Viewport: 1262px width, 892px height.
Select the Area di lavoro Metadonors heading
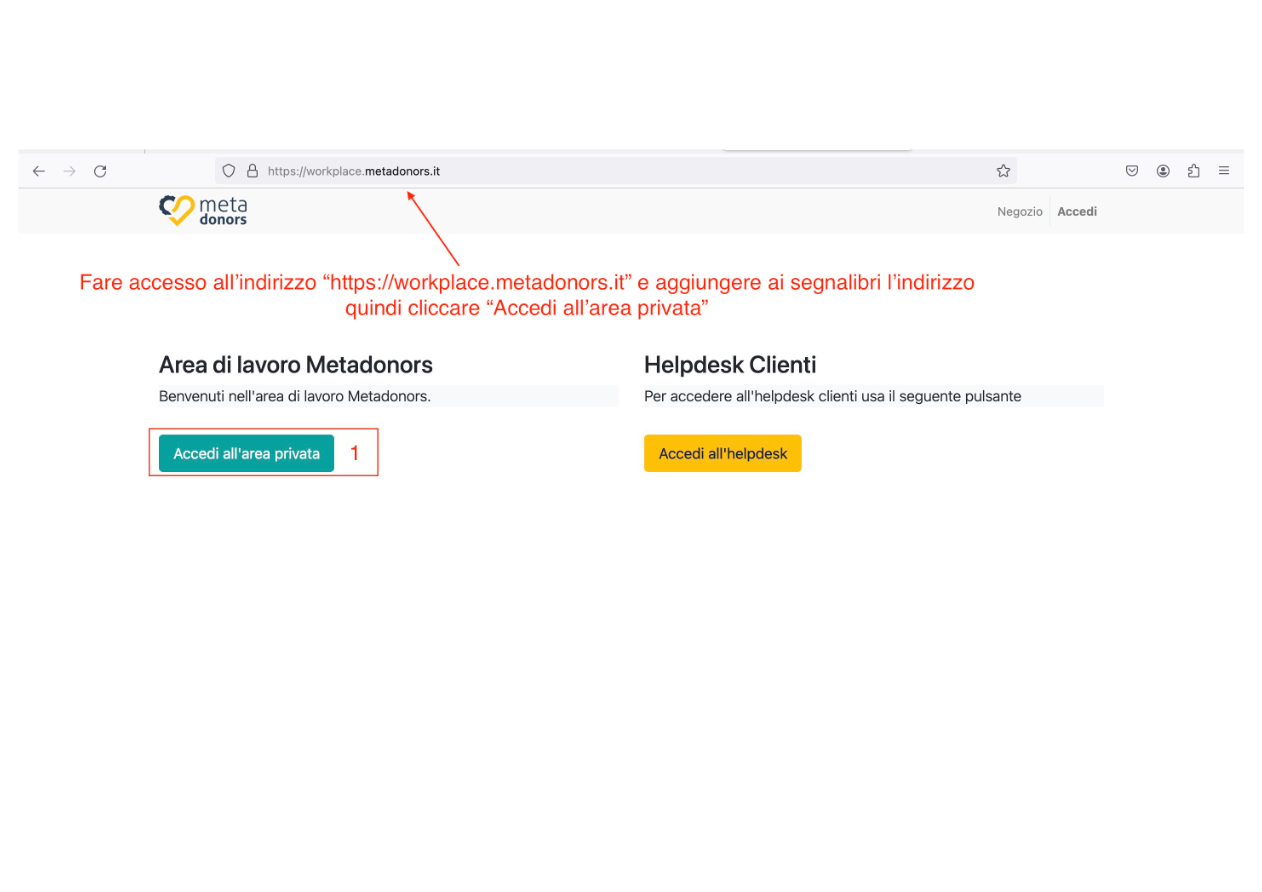tap(296, 365)
